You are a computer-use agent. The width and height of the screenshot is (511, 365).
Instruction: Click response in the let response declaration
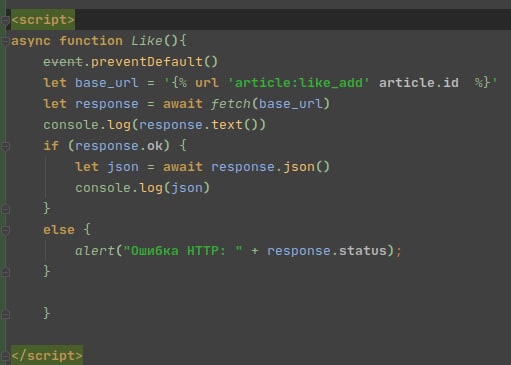[x=107, y=104]
